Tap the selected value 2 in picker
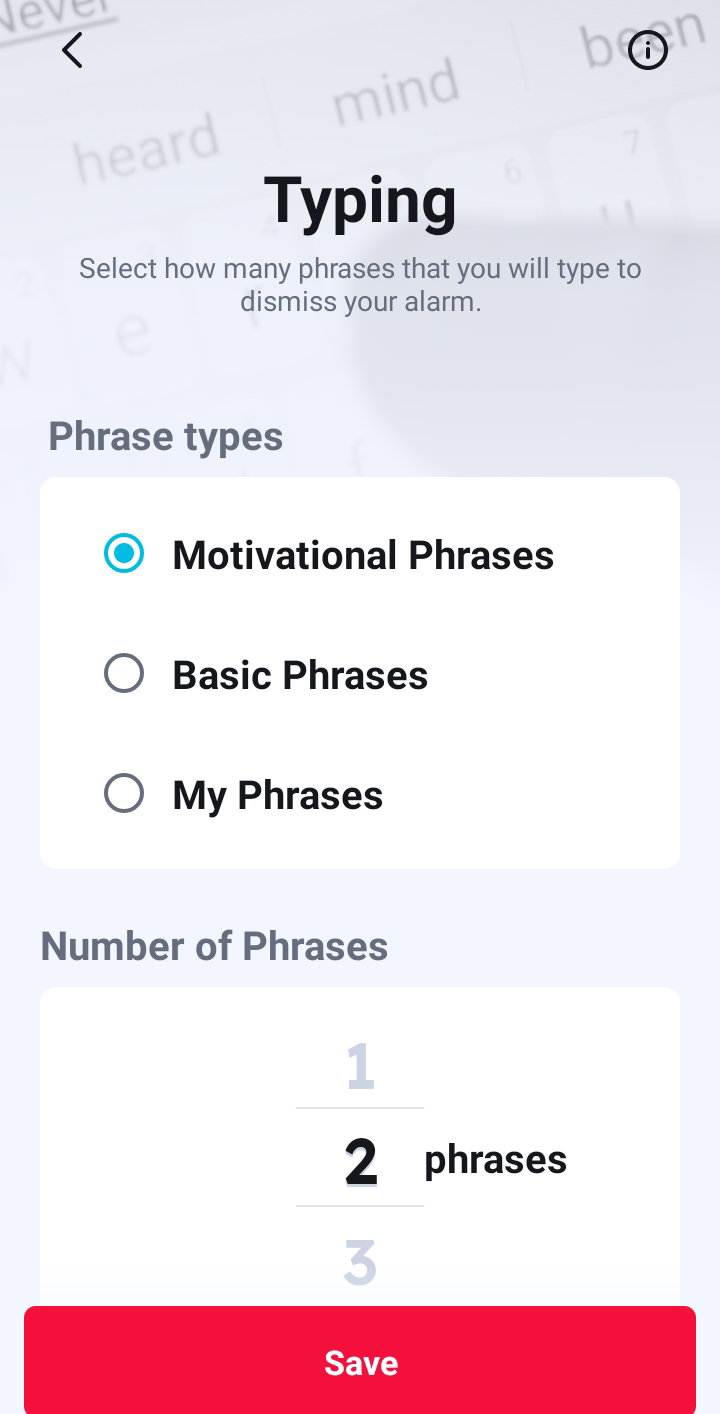Viewport: 720px width, 1414px height. click(x=360, y=1161)
